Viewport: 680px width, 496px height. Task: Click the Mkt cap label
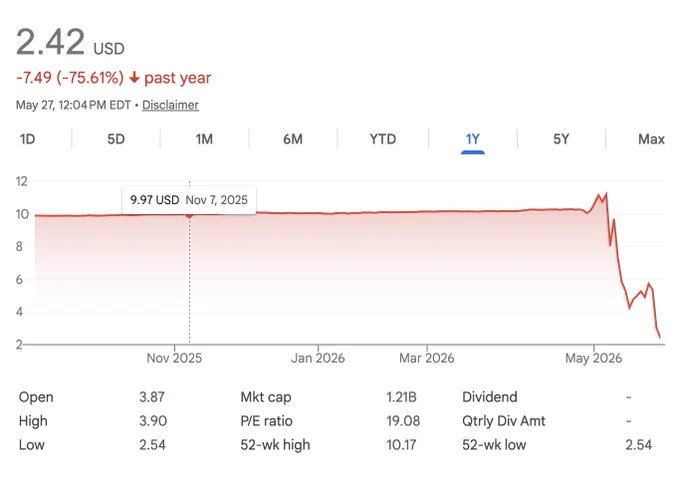266,397
